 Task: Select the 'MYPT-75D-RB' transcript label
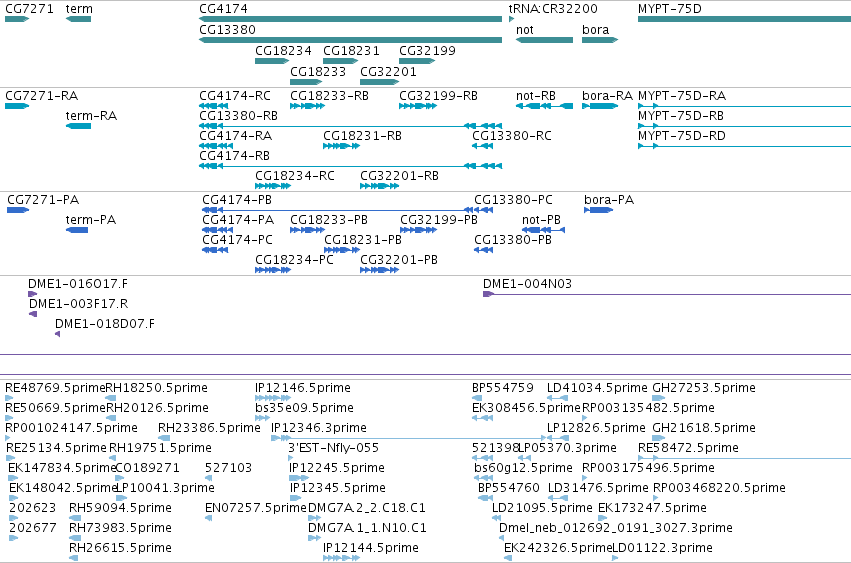(681, 116)
